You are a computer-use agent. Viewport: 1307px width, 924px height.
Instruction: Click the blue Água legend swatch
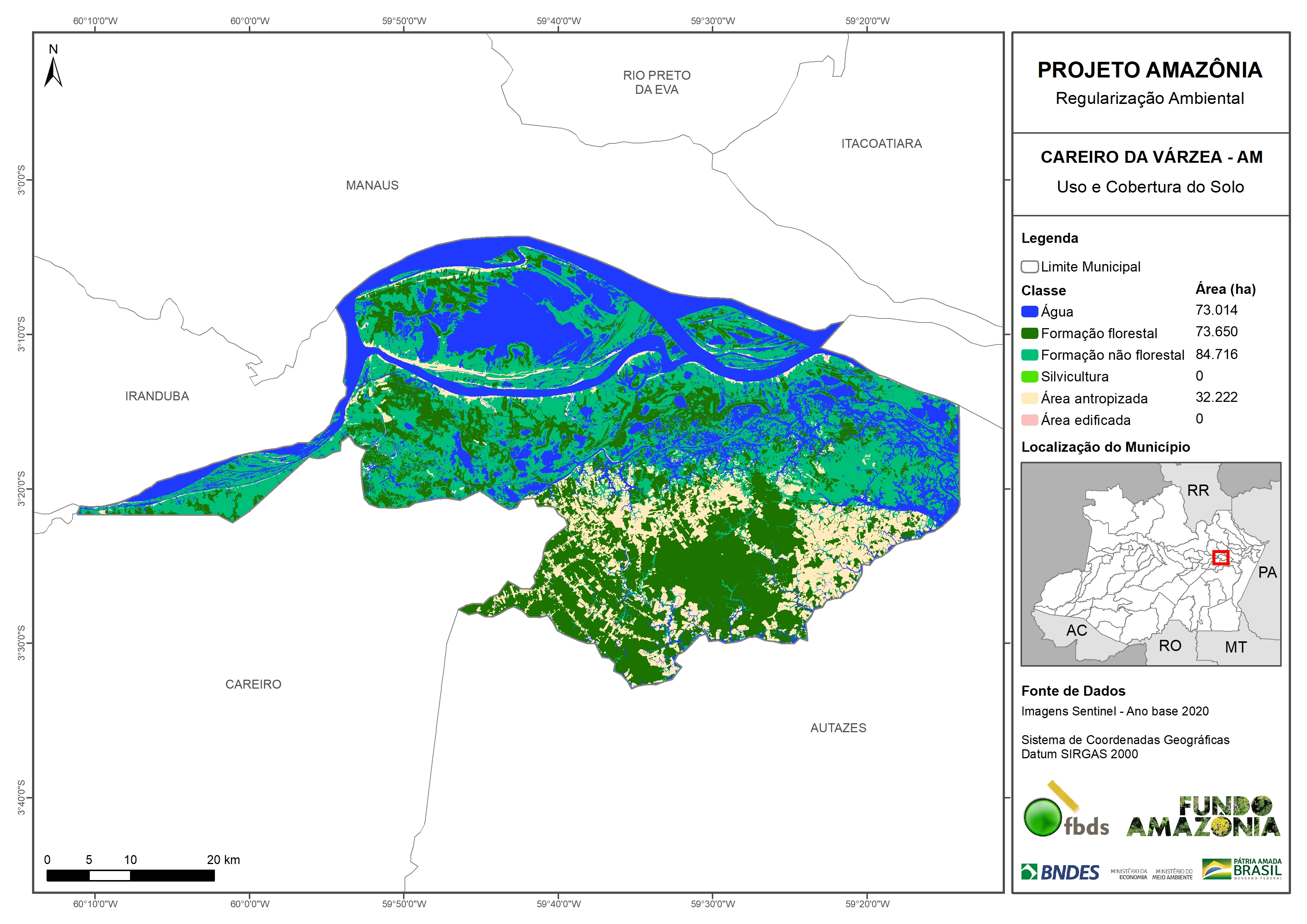click(x=1029, y=311)
